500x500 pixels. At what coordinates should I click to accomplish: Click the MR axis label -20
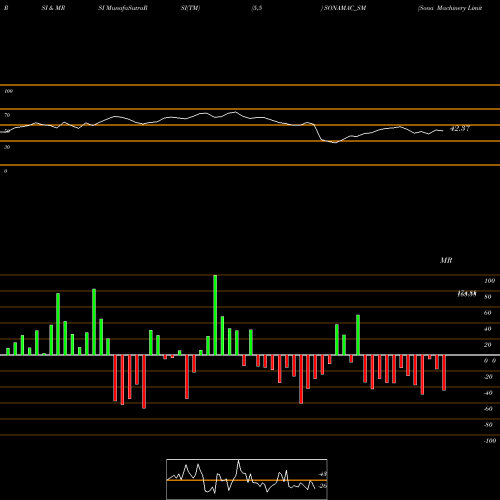pos(488,377)
